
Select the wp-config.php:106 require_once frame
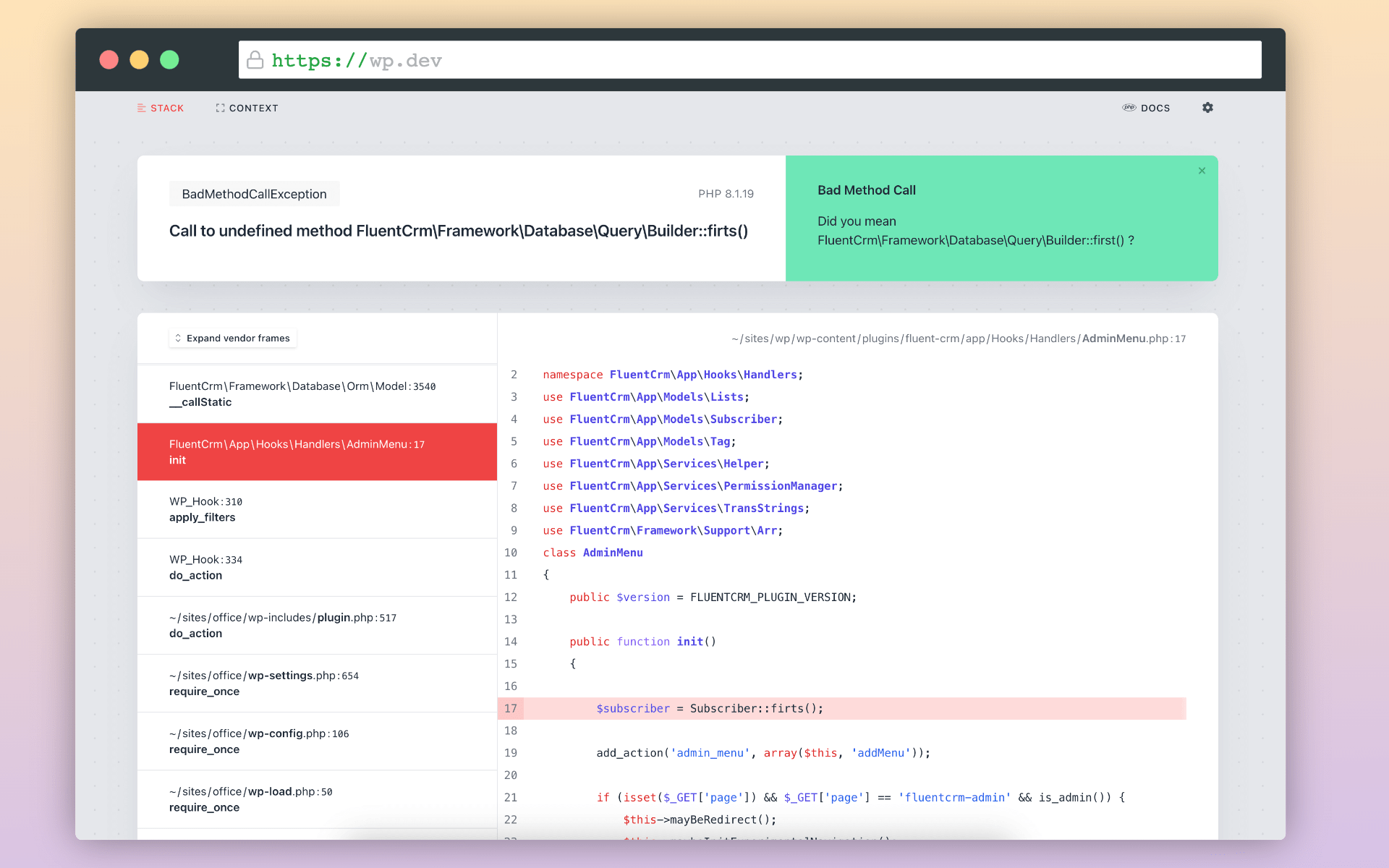[x=316, y=741]
